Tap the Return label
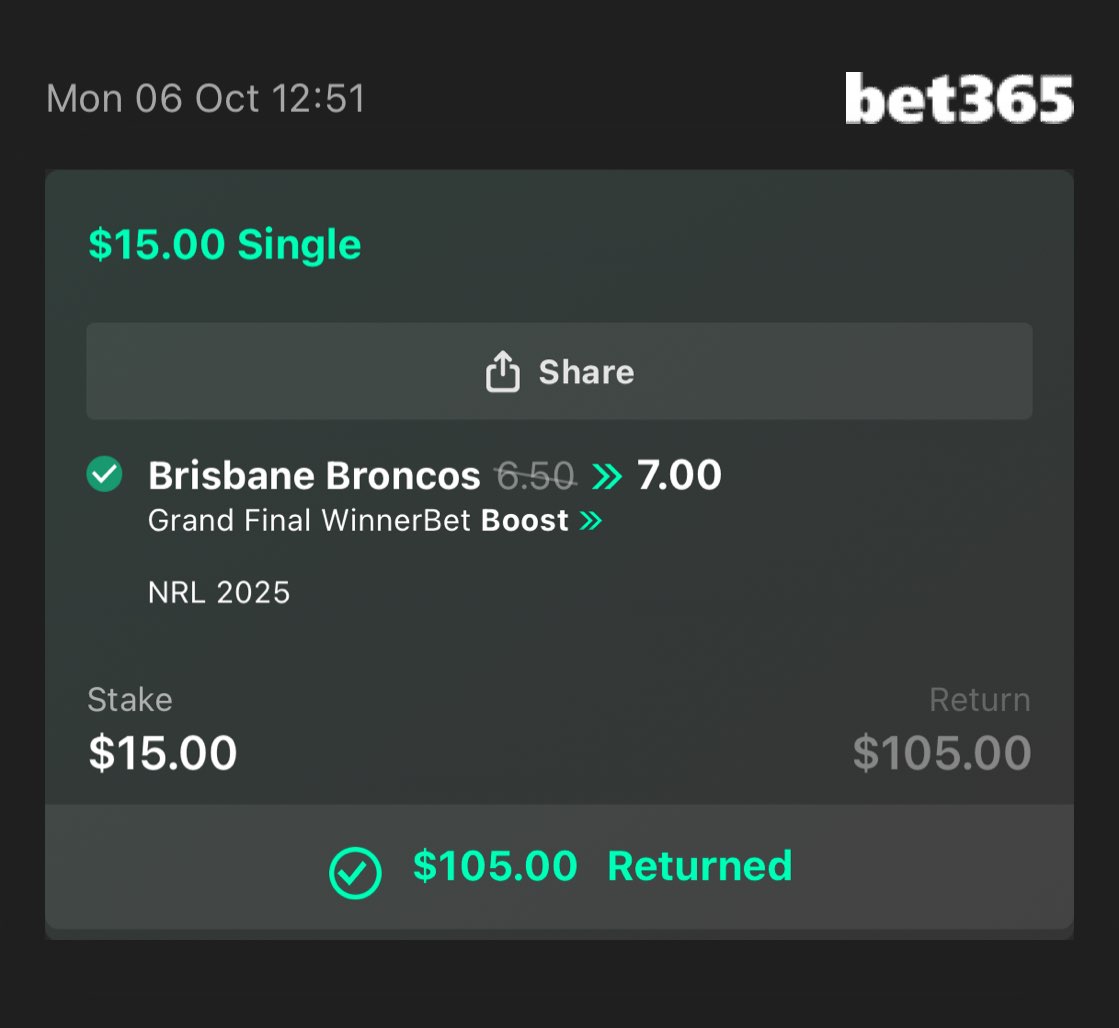1119x1028 pixels. point(979,700)
